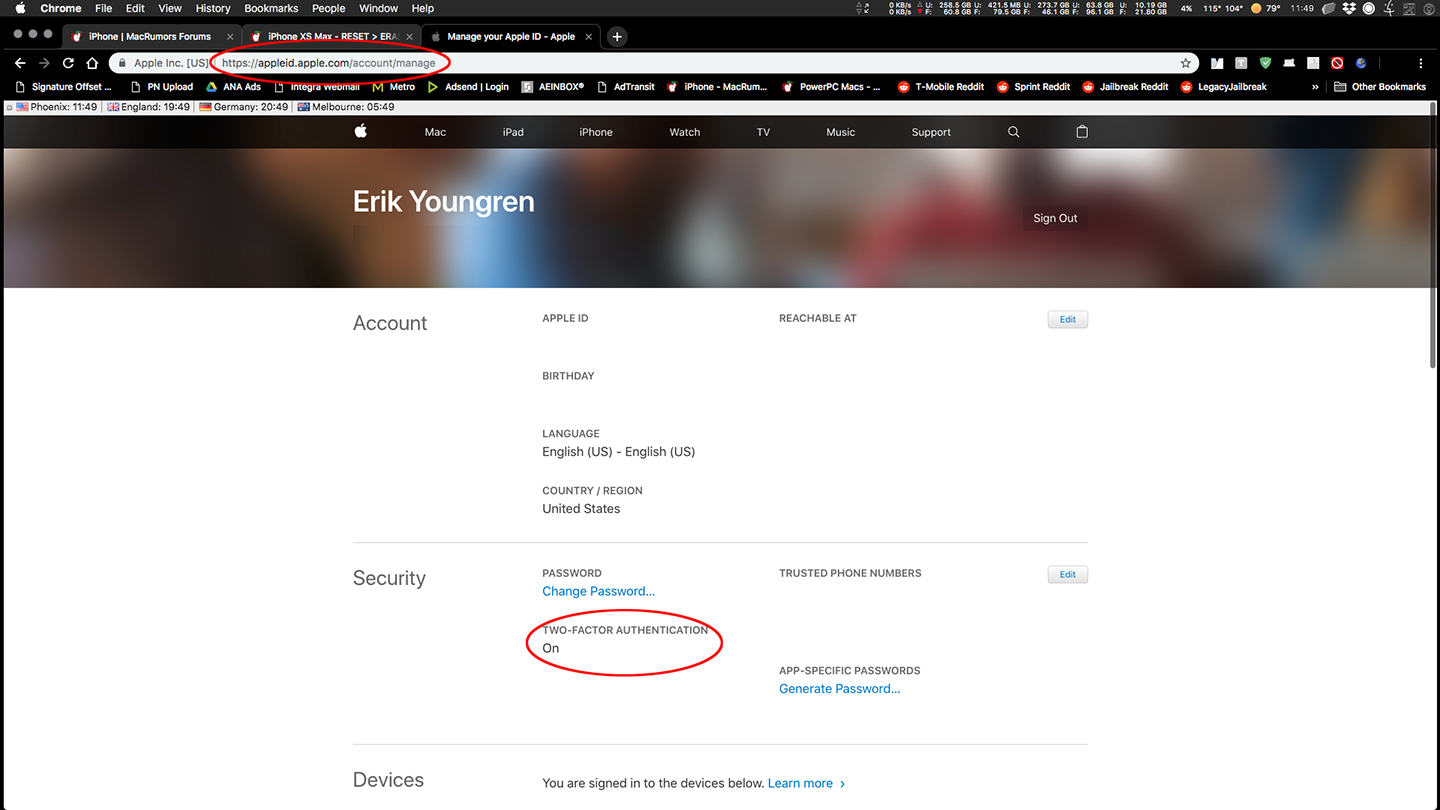Open the Sprint Reddit bookmark

pyautogui.click(x=1033, y=87)
